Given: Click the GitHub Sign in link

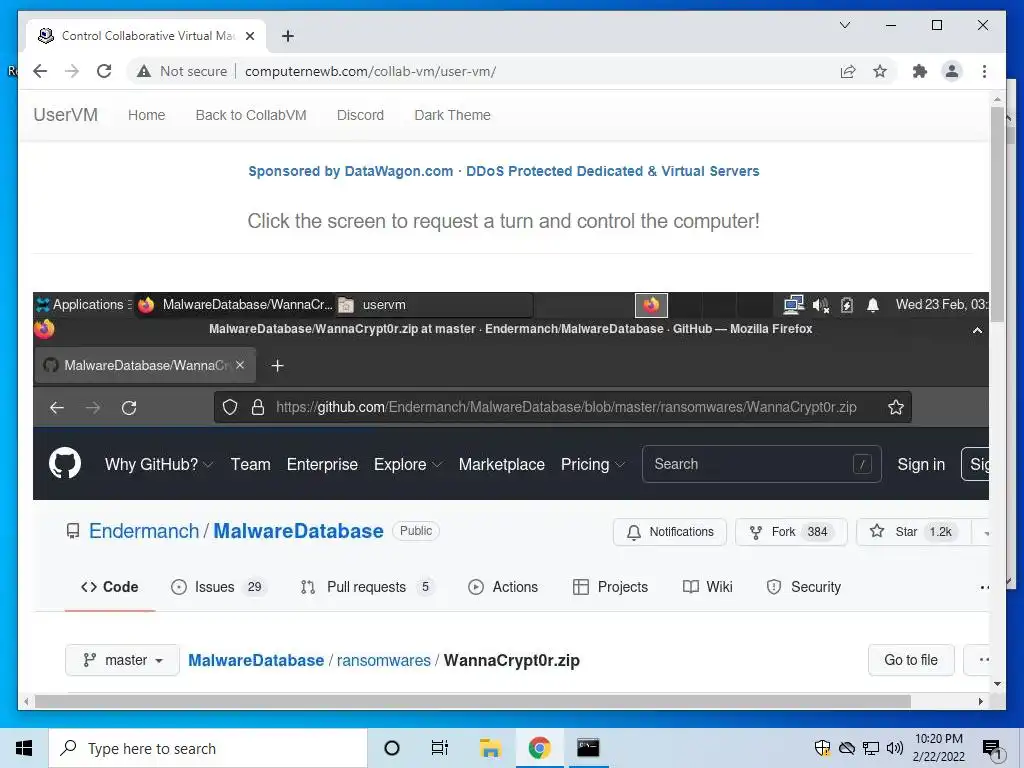Looking at the screenshot, I should [x=921, y=464].
